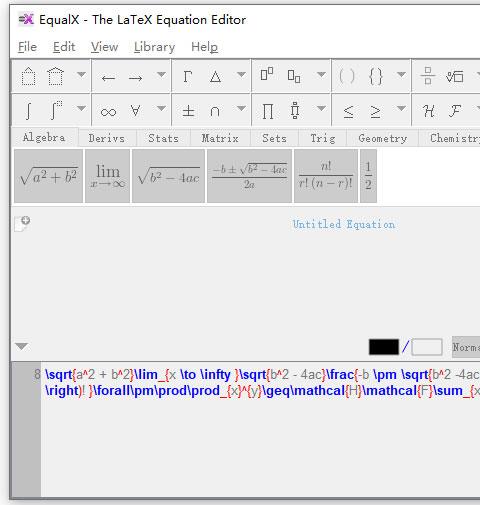Collapse panel with the down triangle

[22, 347]
